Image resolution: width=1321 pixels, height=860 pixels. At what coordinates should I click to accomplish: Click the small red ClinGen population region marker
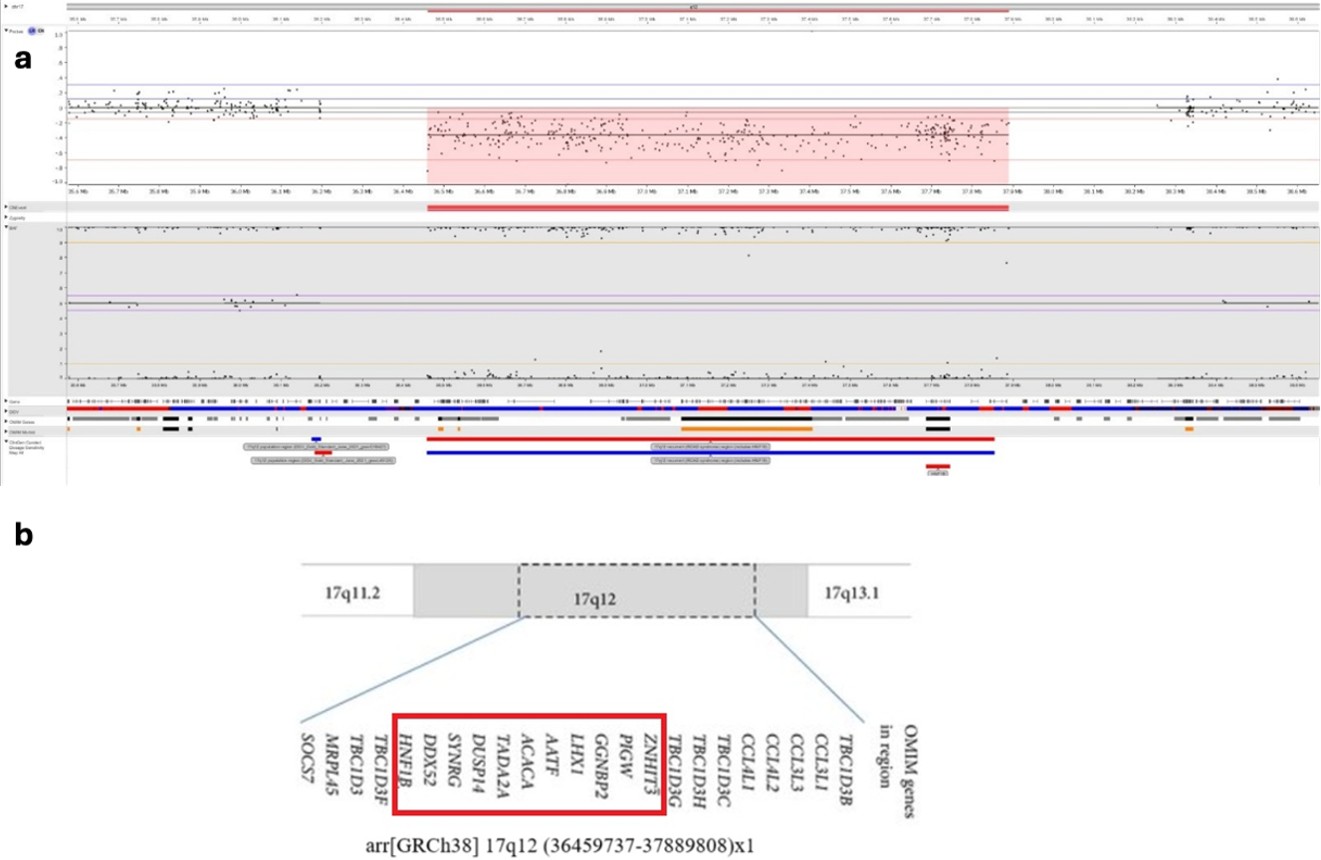[322, 453]
